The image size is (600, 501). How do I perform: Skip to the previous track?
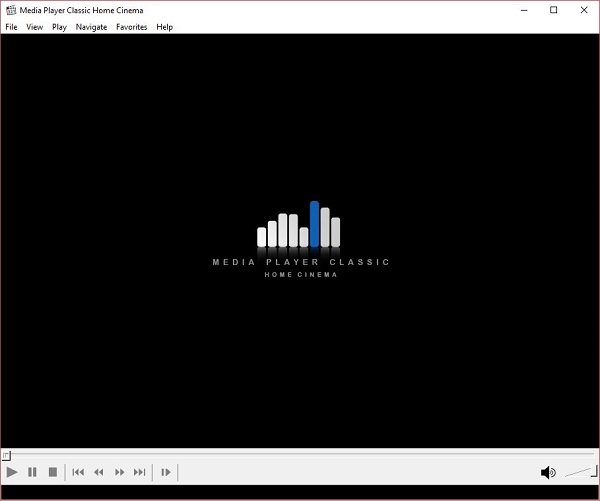coord(78,472)
